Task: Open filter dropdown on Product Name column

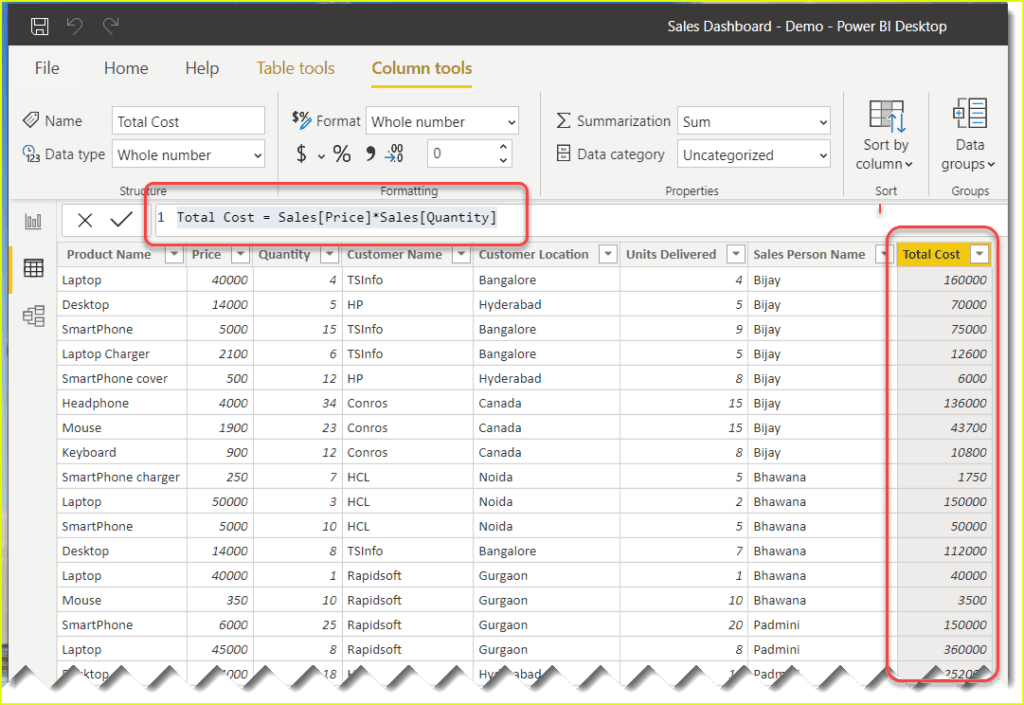Action: click(173, 255)
